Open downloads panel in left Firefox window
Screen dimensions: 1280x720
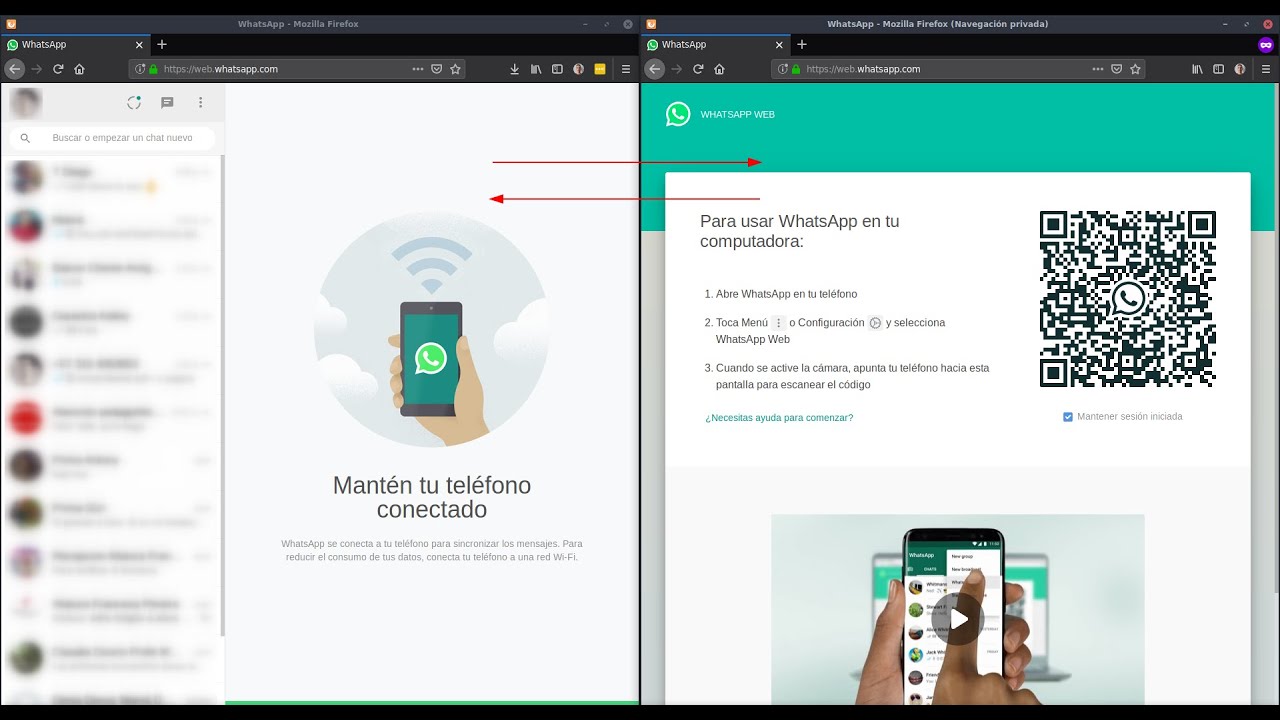click(514, 69)
